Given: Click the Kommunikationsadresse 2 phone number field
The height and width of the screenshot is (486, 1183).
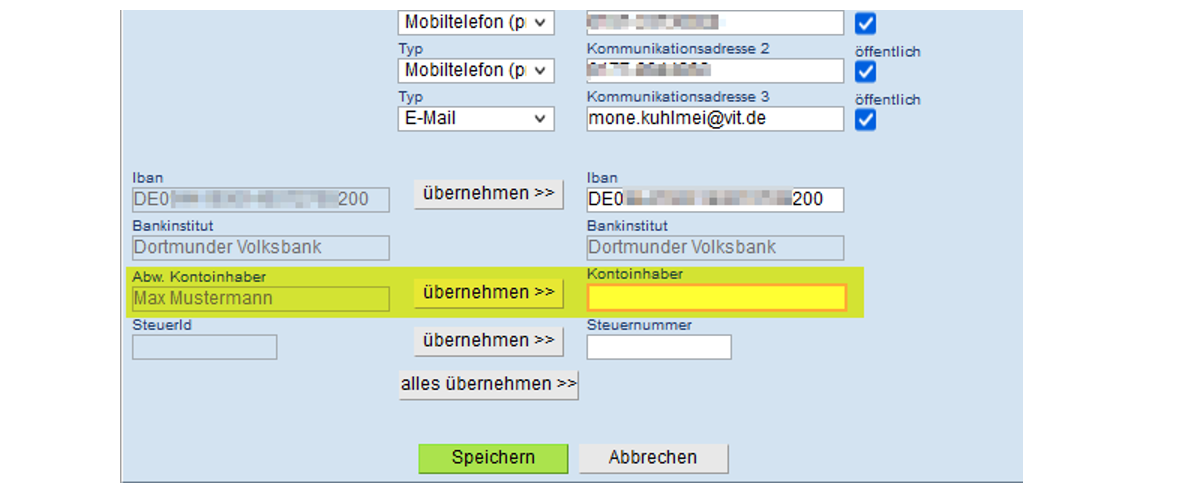Looking at the screenshot, I should pos(715,71).
